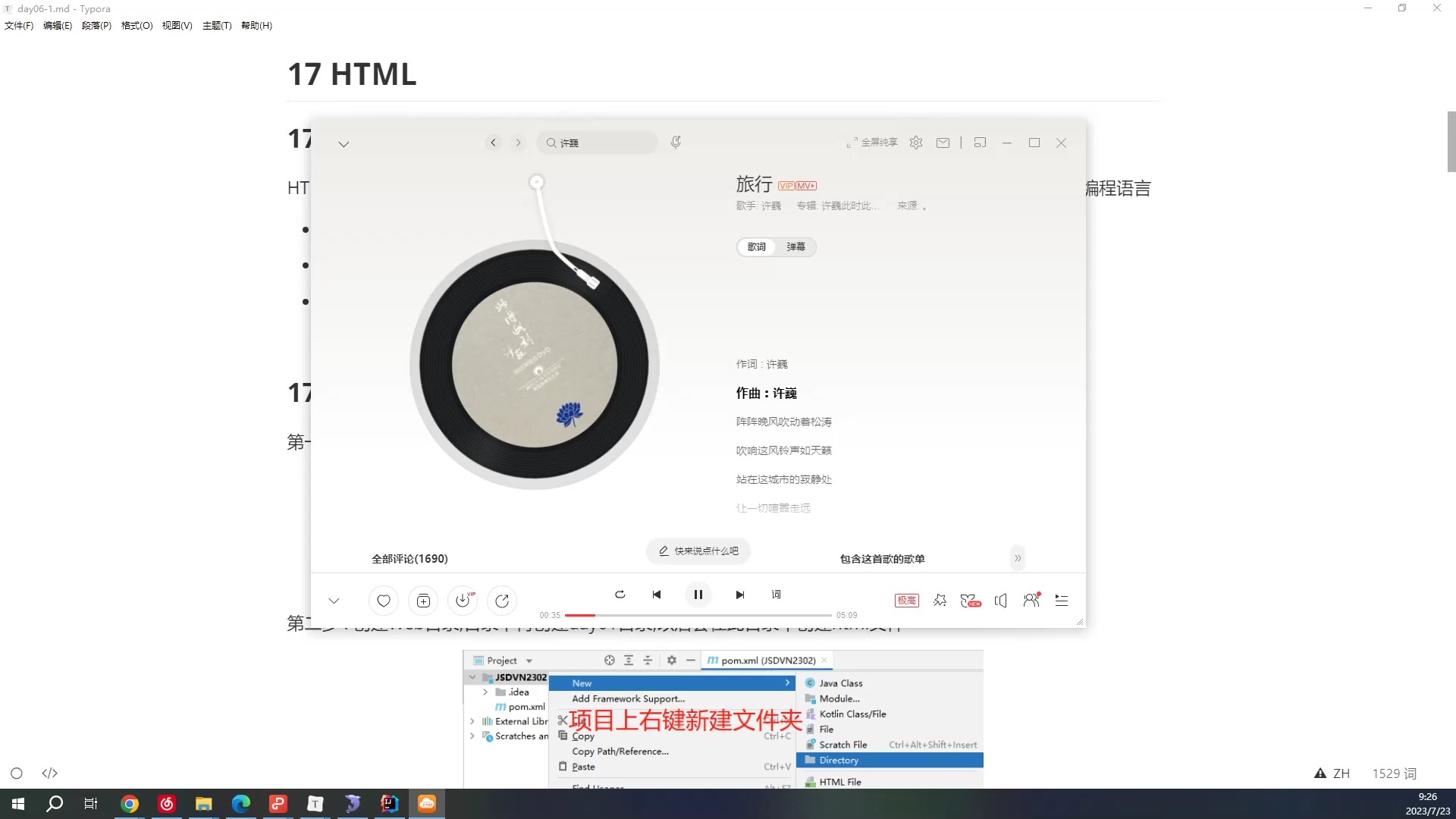Expand the External Libraries tree node

coord(473,720)
